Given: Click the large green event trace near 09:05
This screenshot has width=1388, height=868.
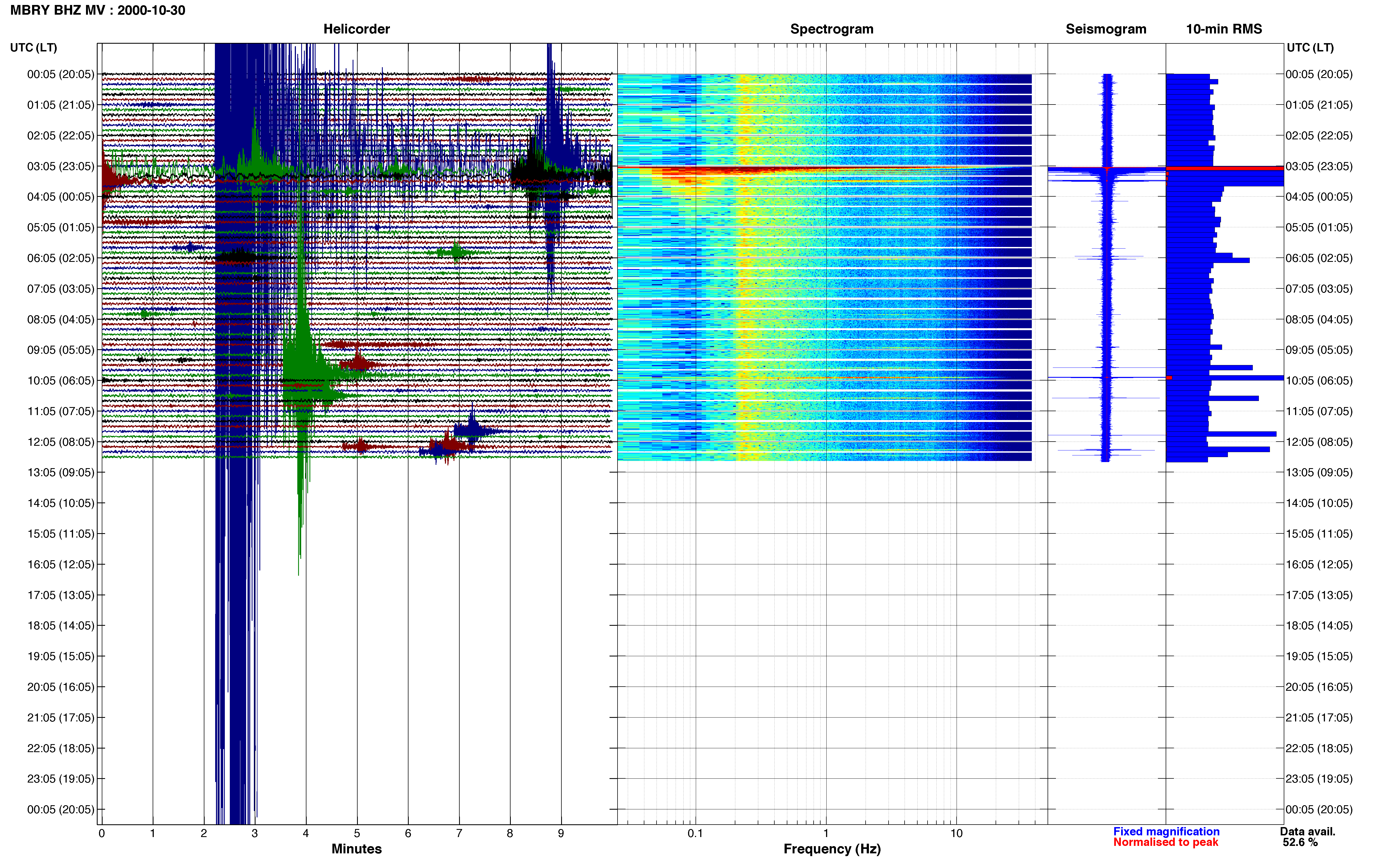Looking at the screenshot, I should coord(304,362).
